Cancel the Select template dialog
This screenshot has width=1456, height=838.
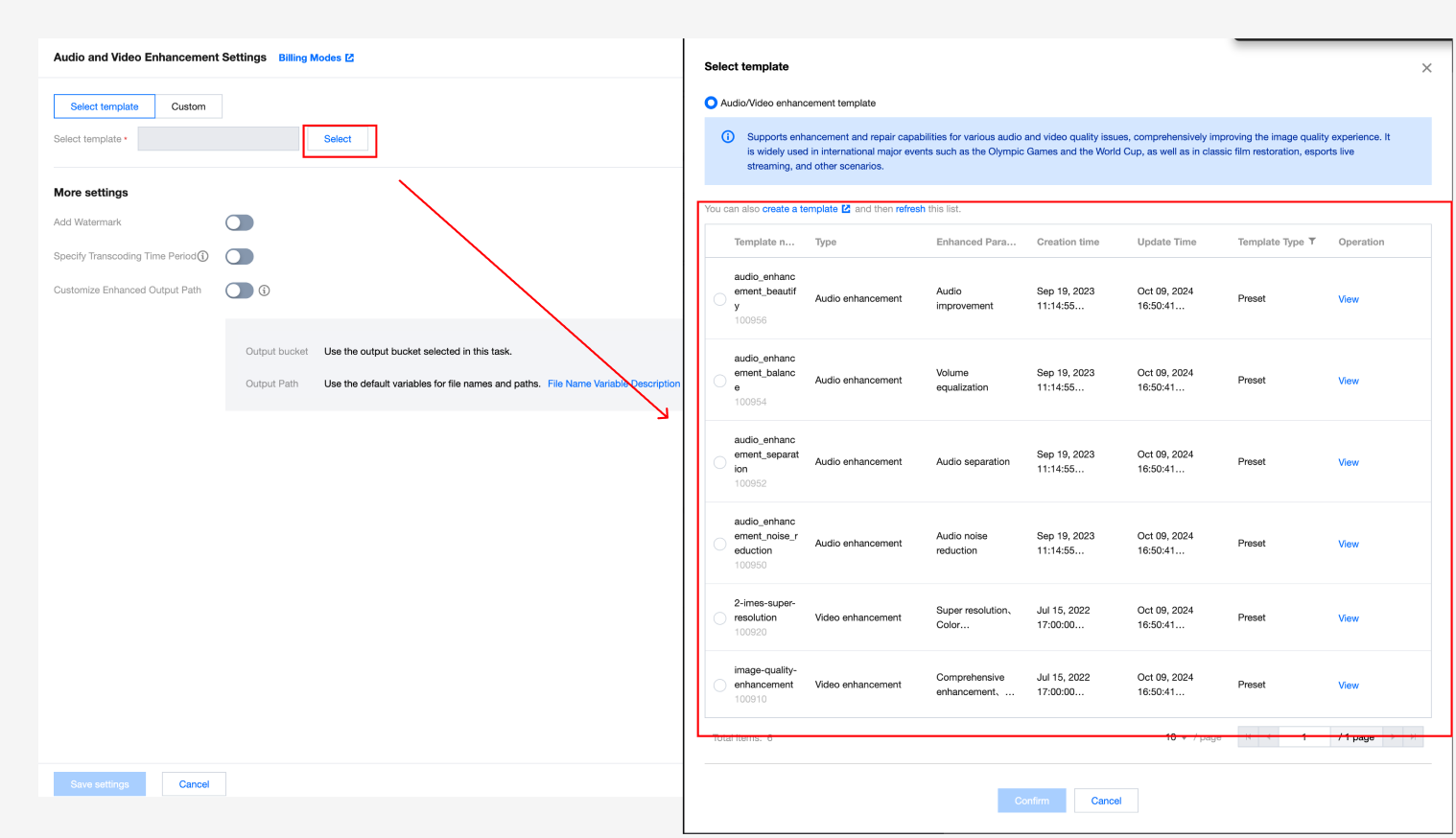pyautogui.click(x=1106, y=801)
